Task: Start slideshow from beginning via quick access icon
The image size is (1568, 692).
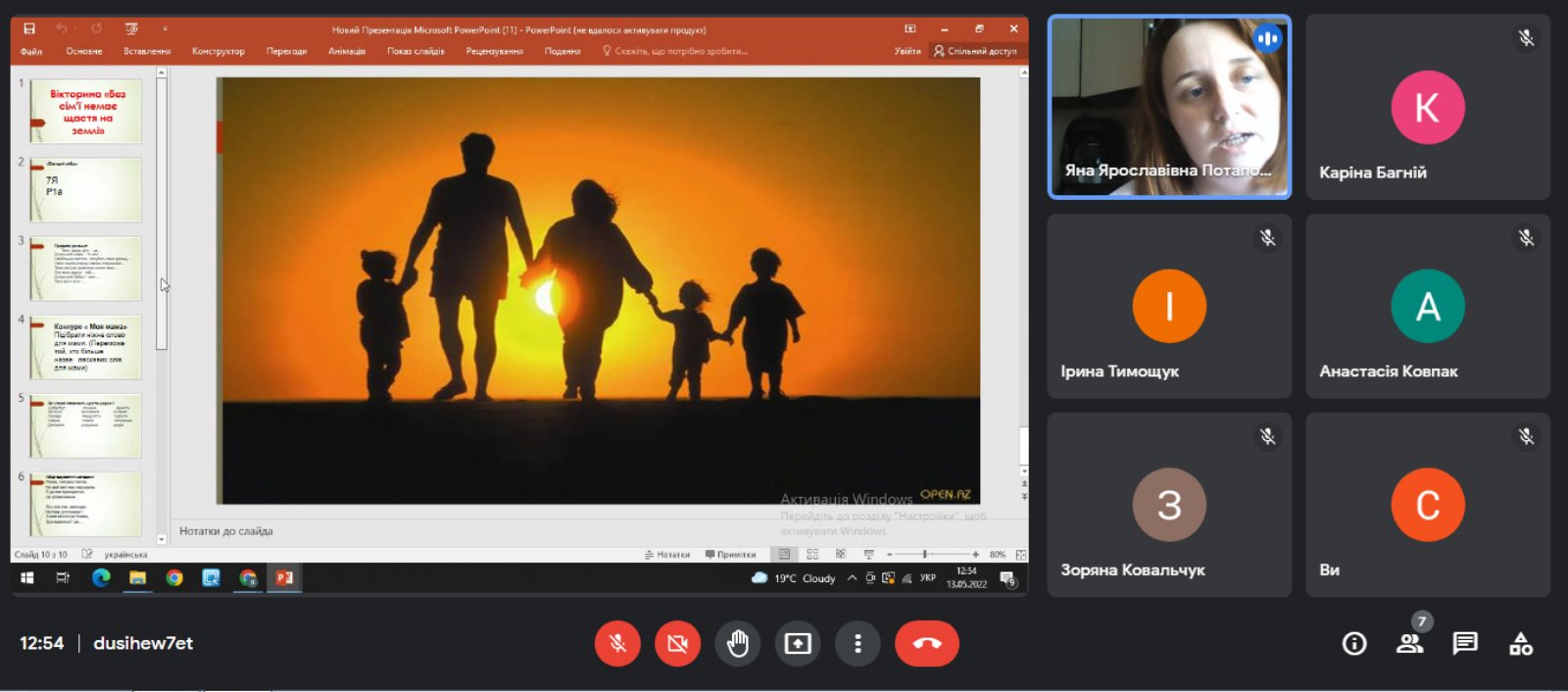Action: pos(131,28)
